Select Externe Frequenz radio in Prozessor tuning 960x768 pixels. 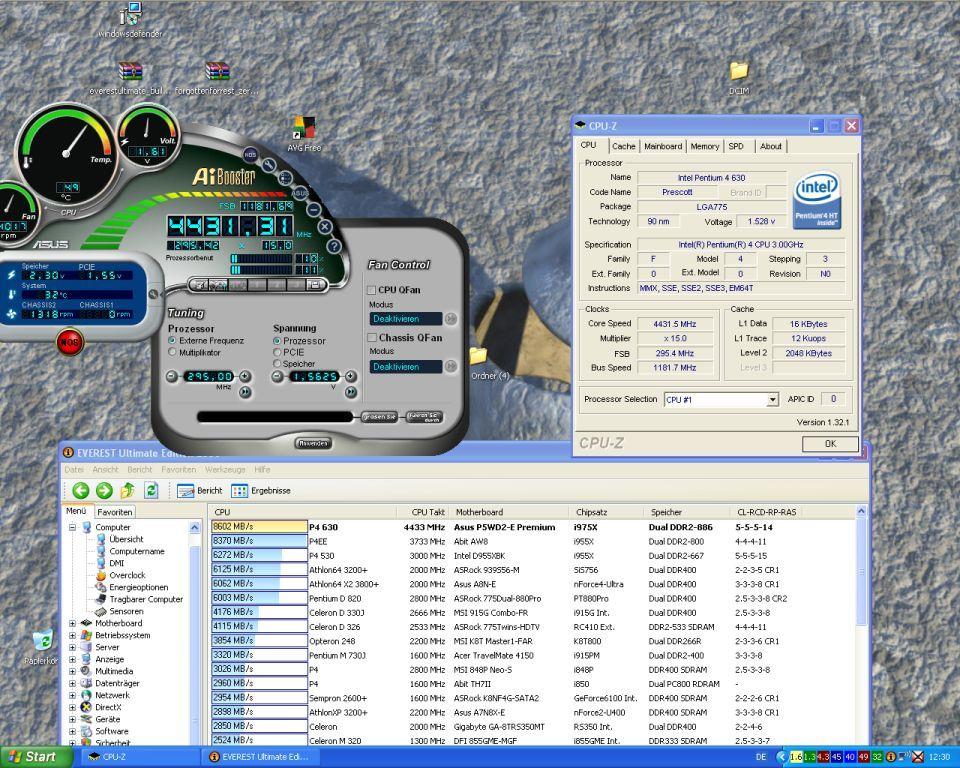pyautogui.click(x=172, y=340)
